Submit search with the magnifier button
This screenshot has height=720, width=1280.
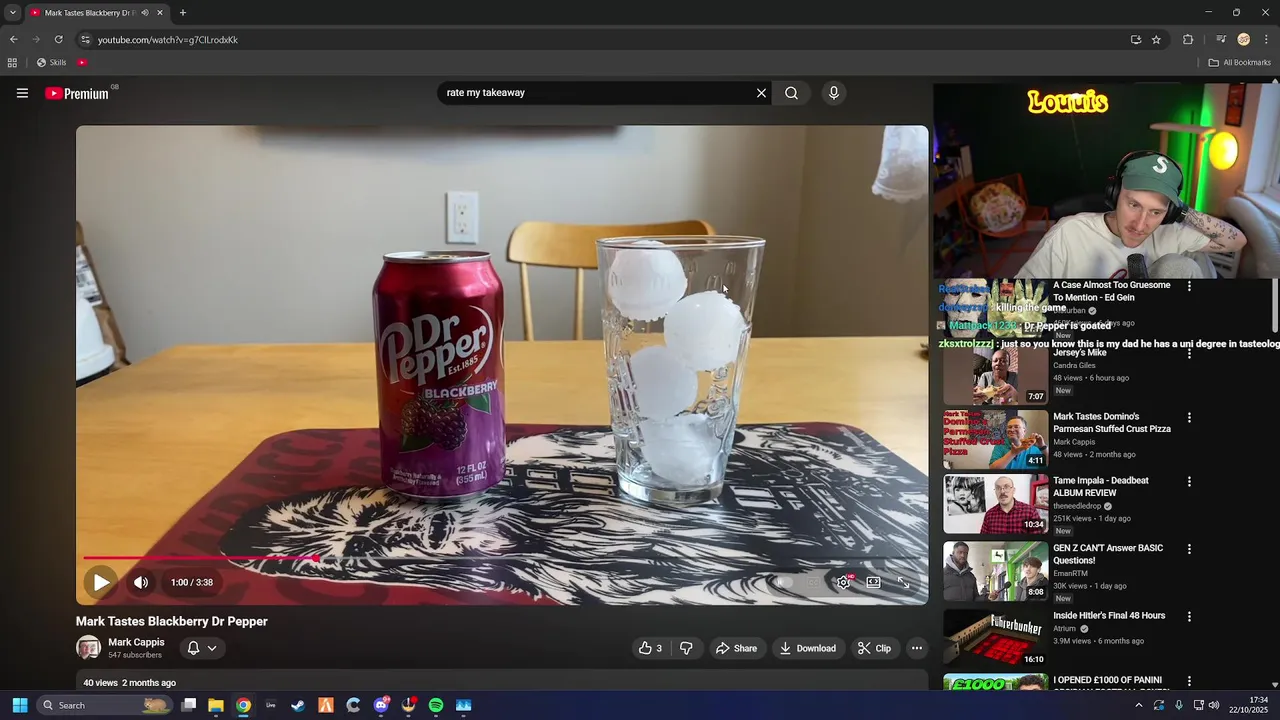coord(791,93)
